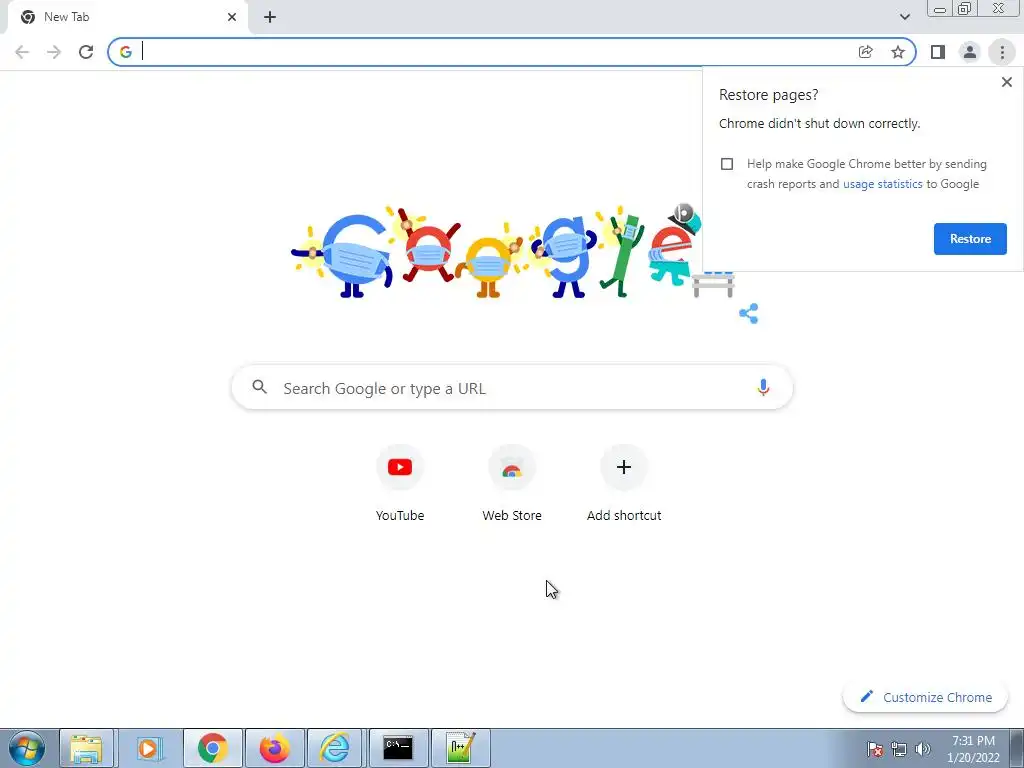This screenshot has height=768, width=1024.
Task: Open Action Center flag in tray
Action: [875, 749]
